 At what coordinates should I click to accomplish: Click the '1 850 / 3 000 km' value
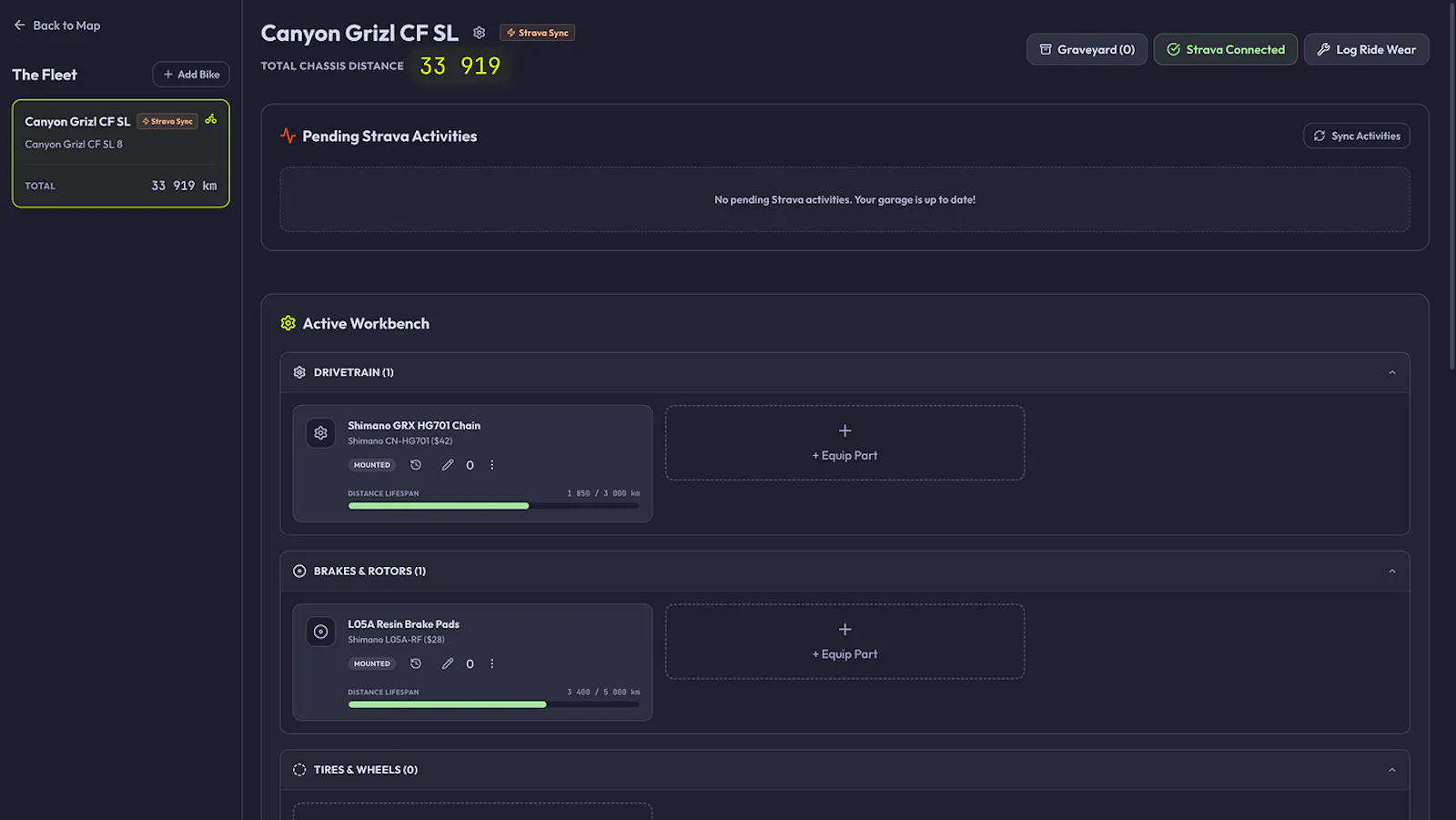click(603, 493)
